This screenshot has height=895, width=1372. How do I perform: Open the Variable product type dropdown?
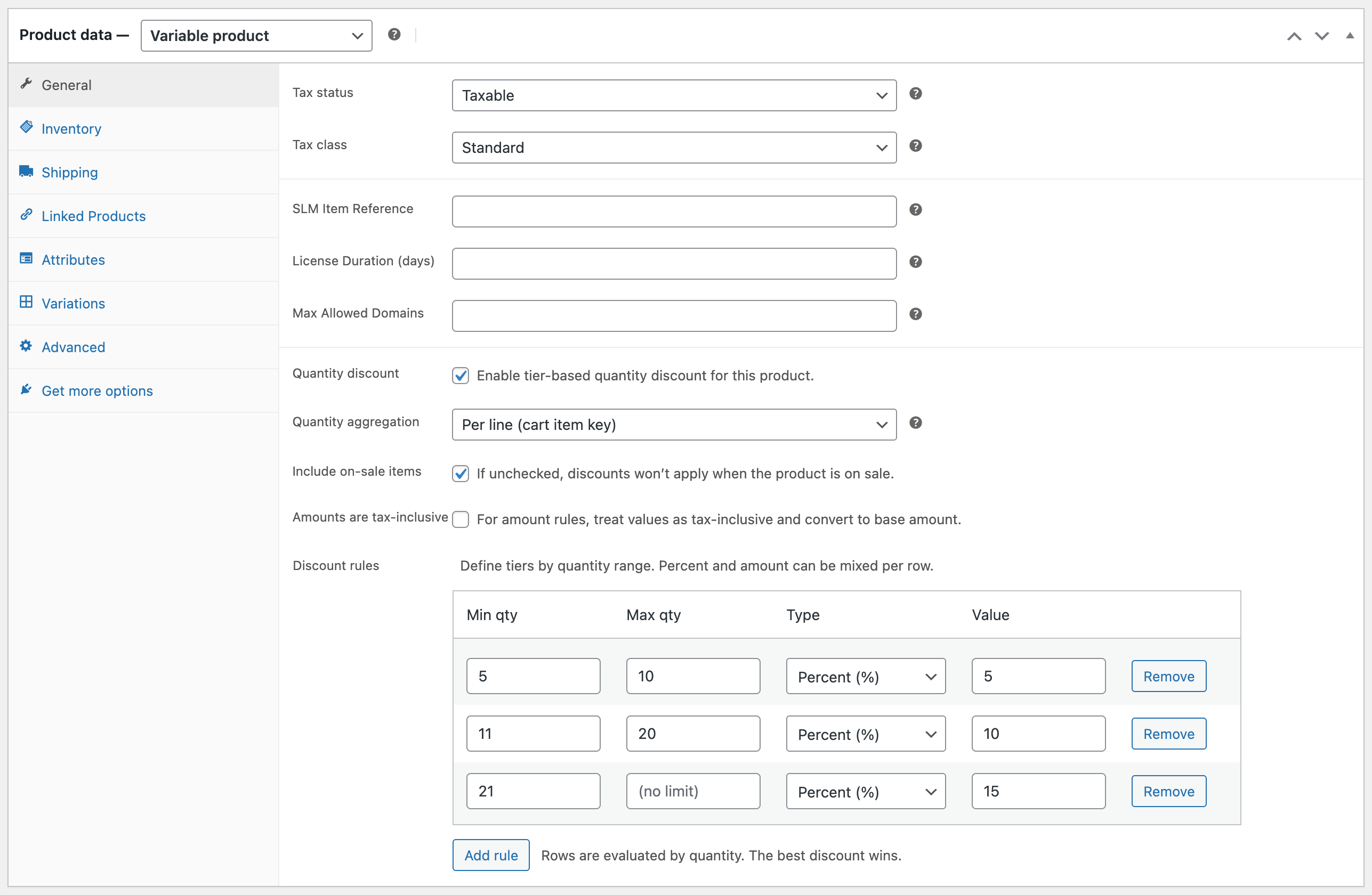pos(256,36)
